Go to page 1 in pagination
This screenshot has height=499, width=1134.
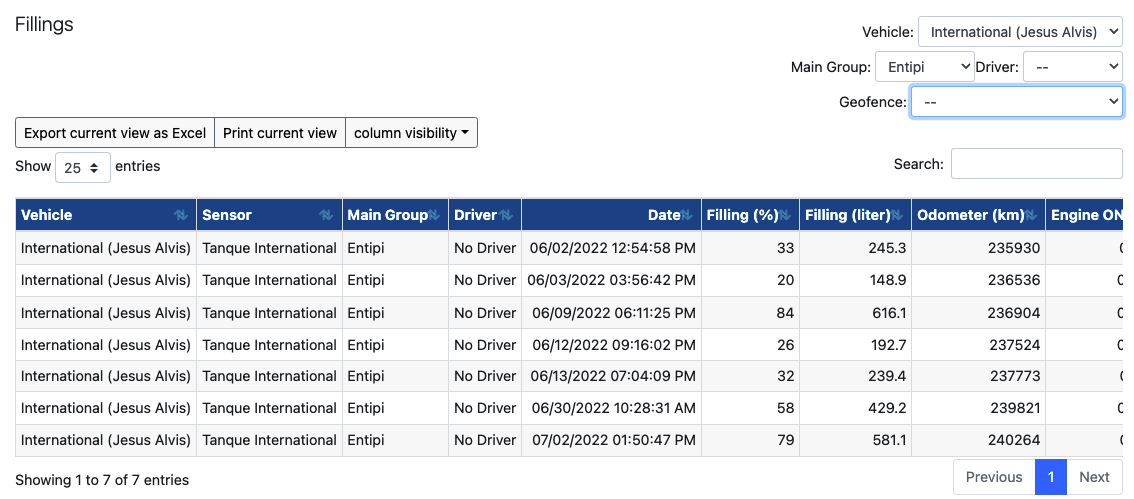[x=1050, y=477]
